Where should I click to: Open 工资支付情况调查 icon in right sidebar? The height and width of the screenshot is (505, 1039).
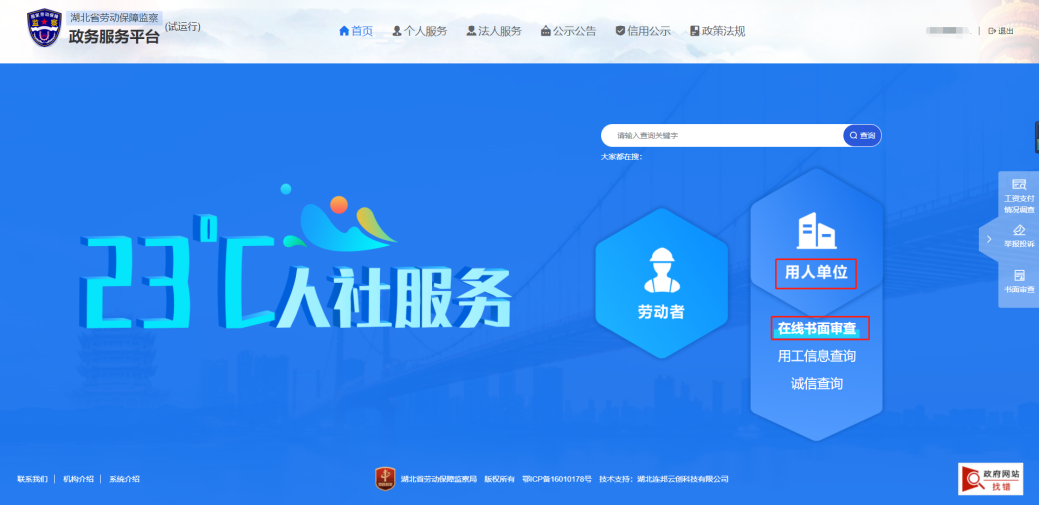1019,185
